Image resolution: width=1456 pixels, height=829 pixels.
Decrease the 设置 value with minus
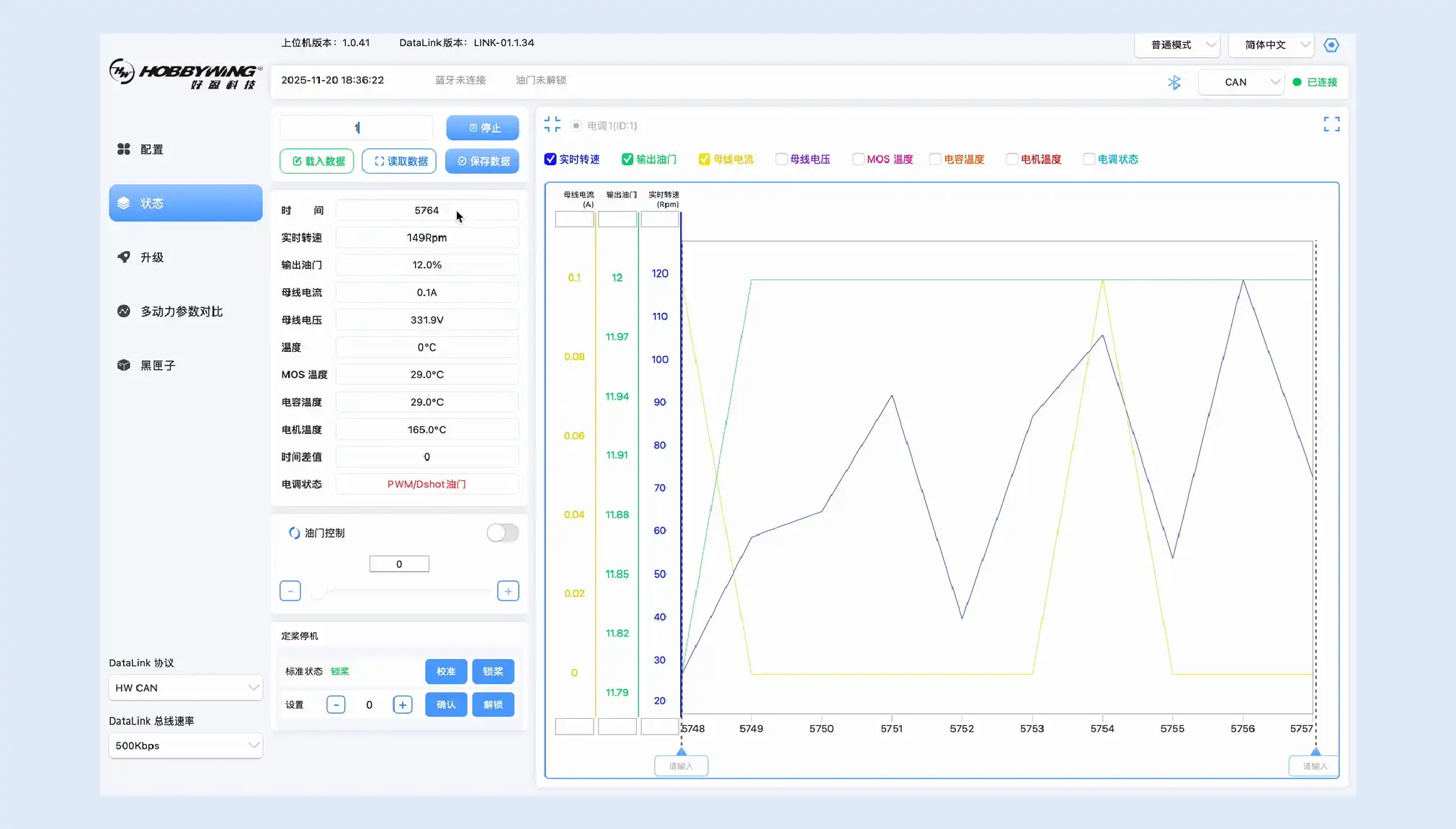[x=336, y=704]
